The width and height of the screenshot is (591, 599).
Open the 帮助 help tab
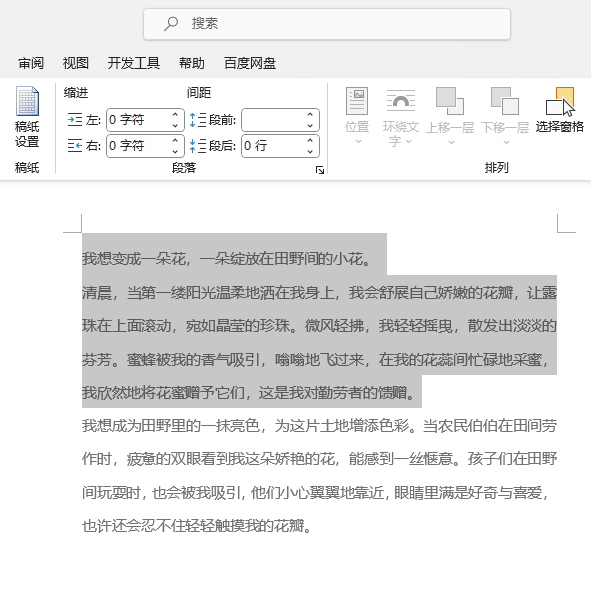point(192,63)
